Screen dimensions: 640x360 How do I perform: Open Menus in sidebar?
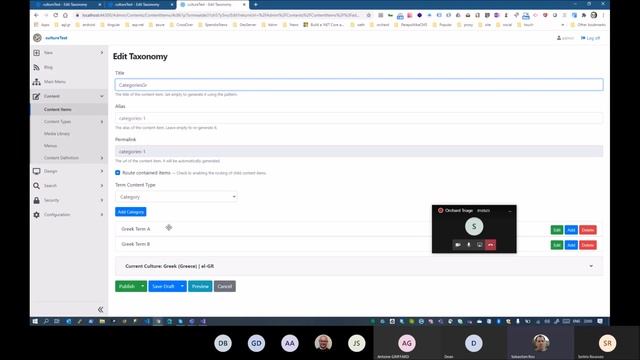(x=51, y=146)
